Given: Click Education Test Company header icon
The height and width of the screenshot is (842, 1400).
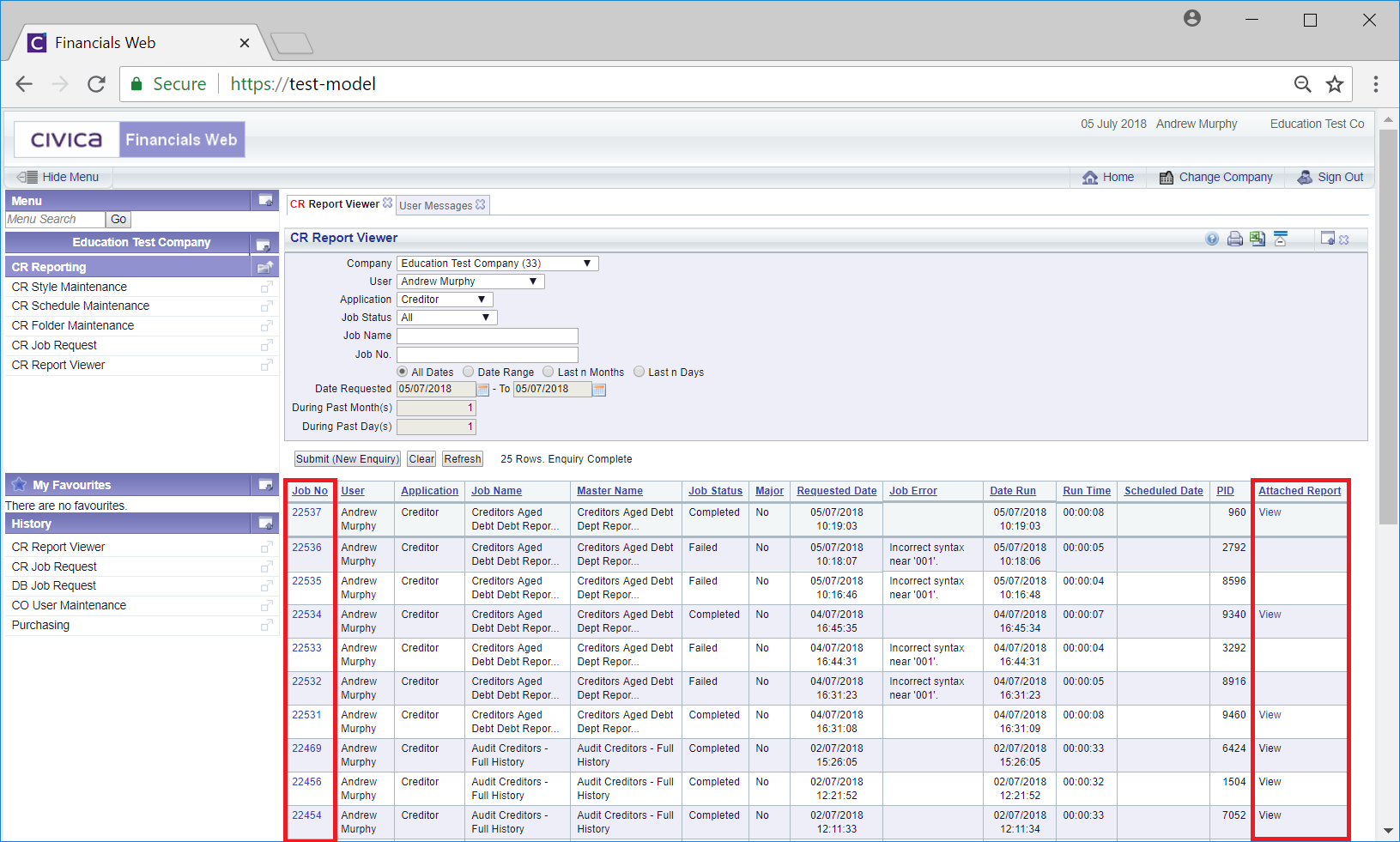Looking at the screenshot, I should (264, 245).
